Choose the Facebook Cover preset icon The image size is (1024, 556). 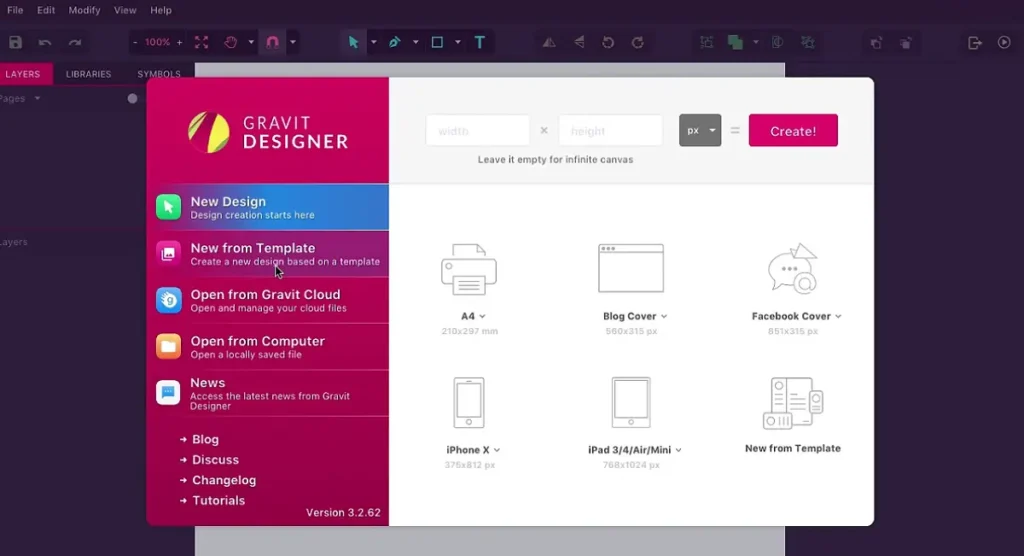tap(793, 269)
